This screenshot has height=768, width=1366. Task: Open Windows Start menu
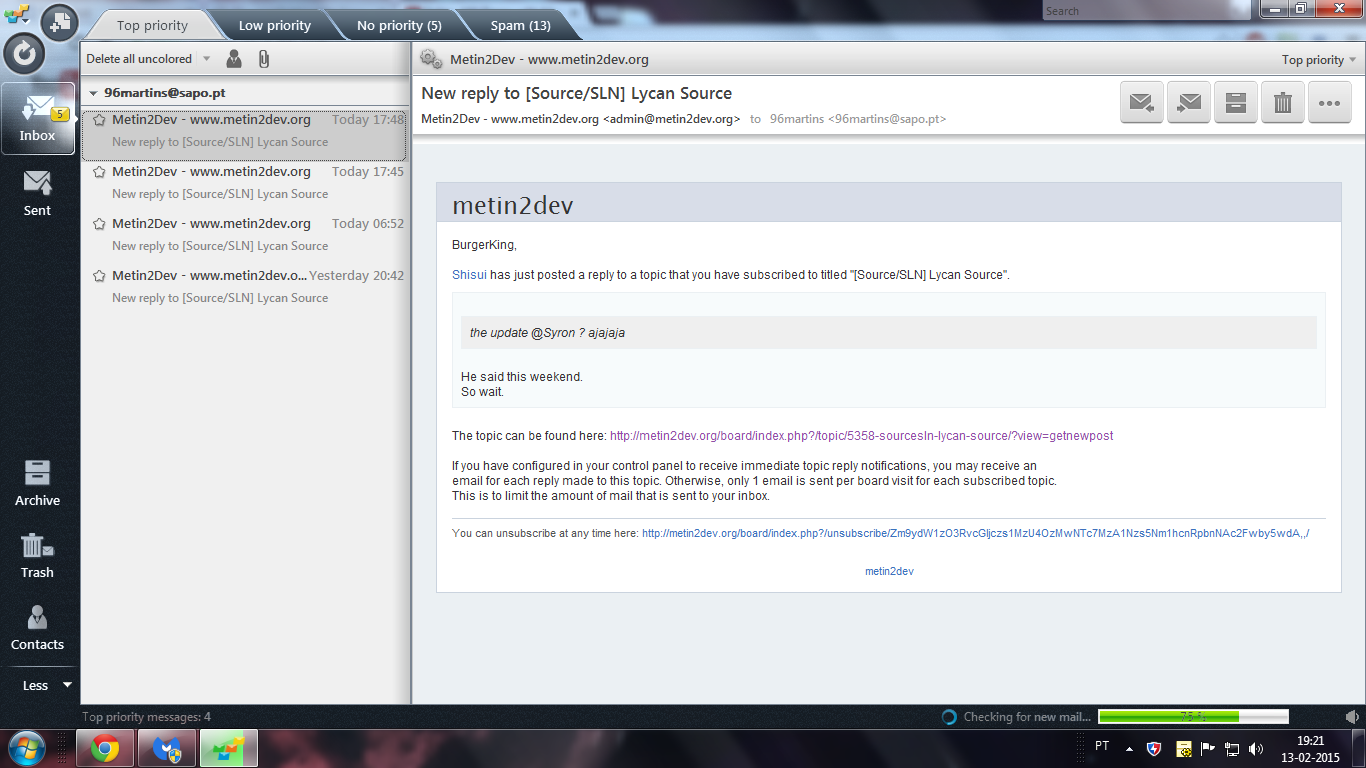tap(25, 747)
